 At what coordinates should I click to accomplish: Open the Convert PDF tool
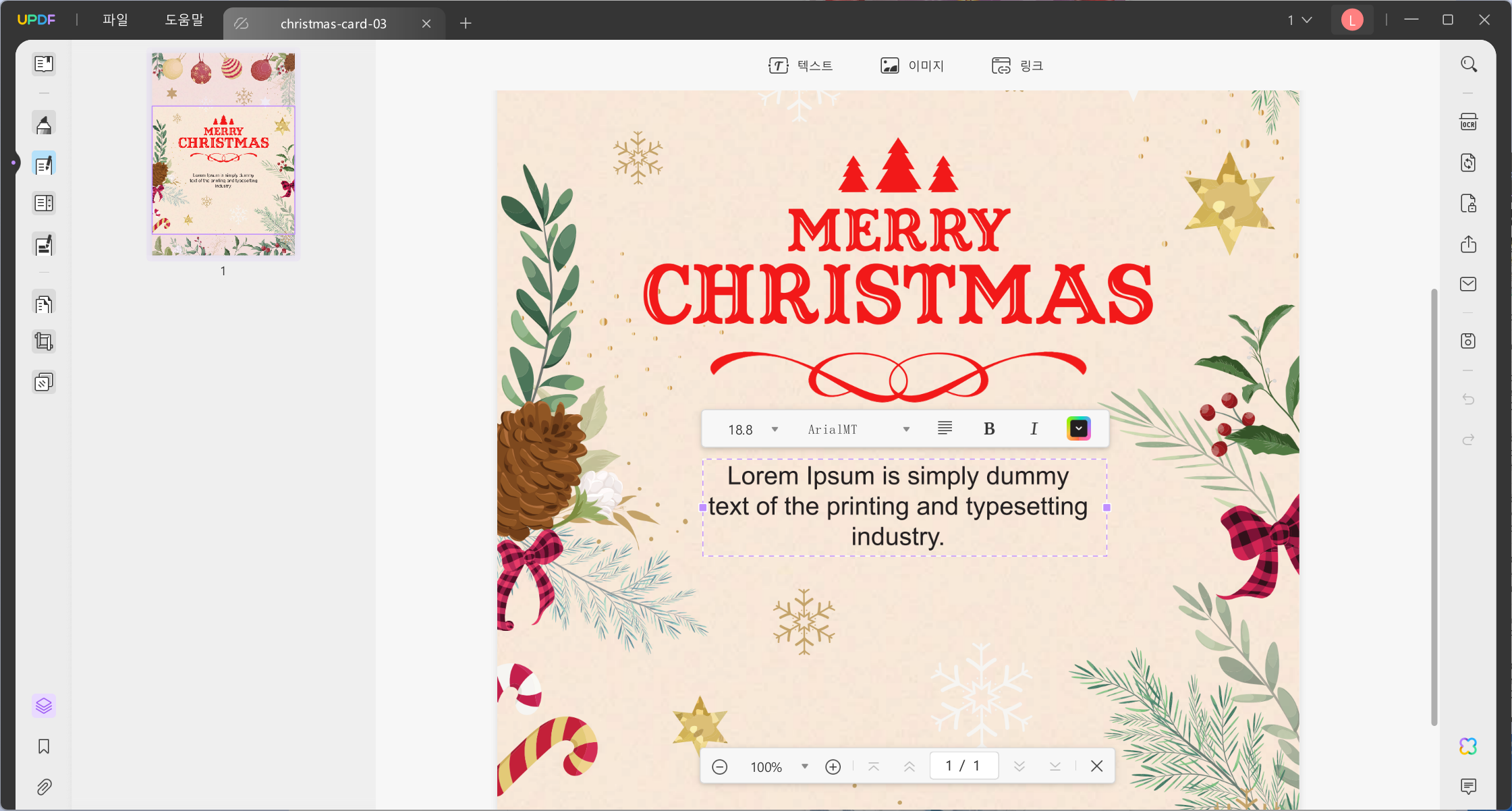1469,163
